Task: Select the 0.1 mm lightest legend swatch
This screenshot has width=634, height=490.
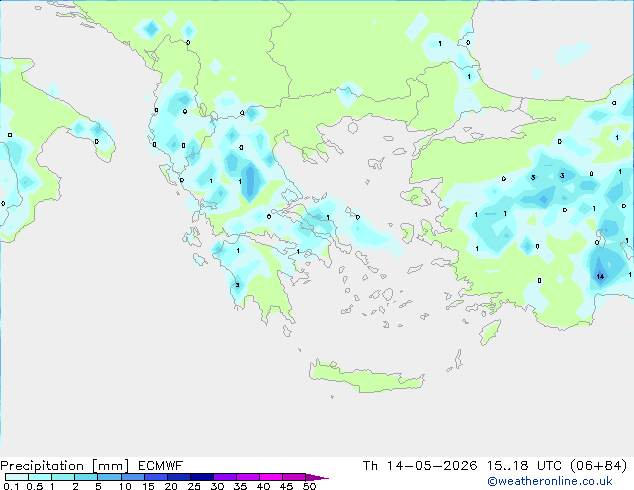Action: click(x=17, y=477)
